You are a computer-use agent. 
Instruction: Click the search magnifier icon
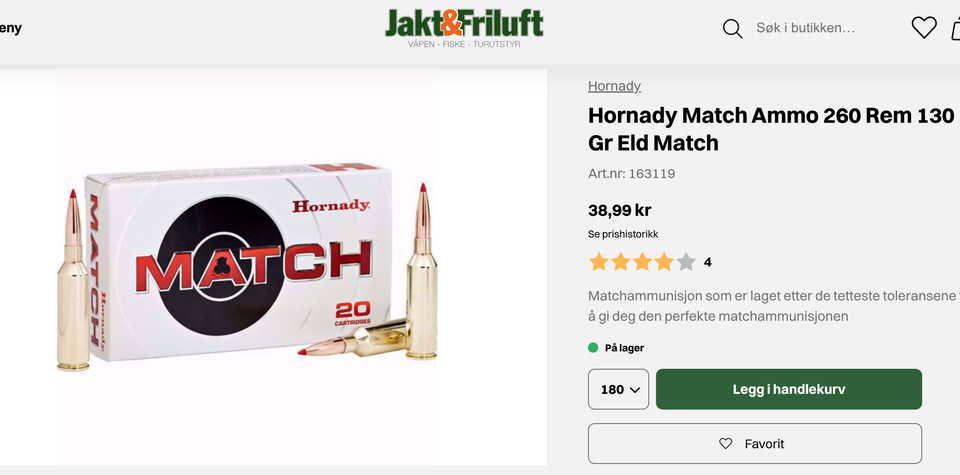[732, 28]
